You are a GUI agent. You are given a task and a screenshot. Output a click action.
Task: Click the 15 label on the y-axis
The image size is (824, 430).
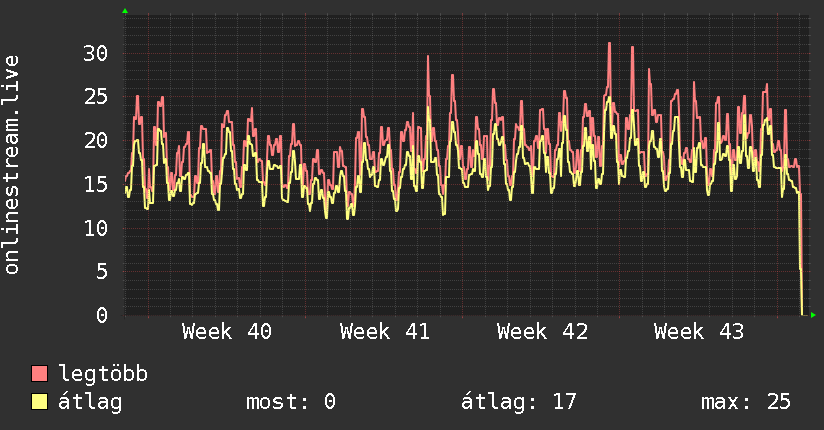point(95,184)
